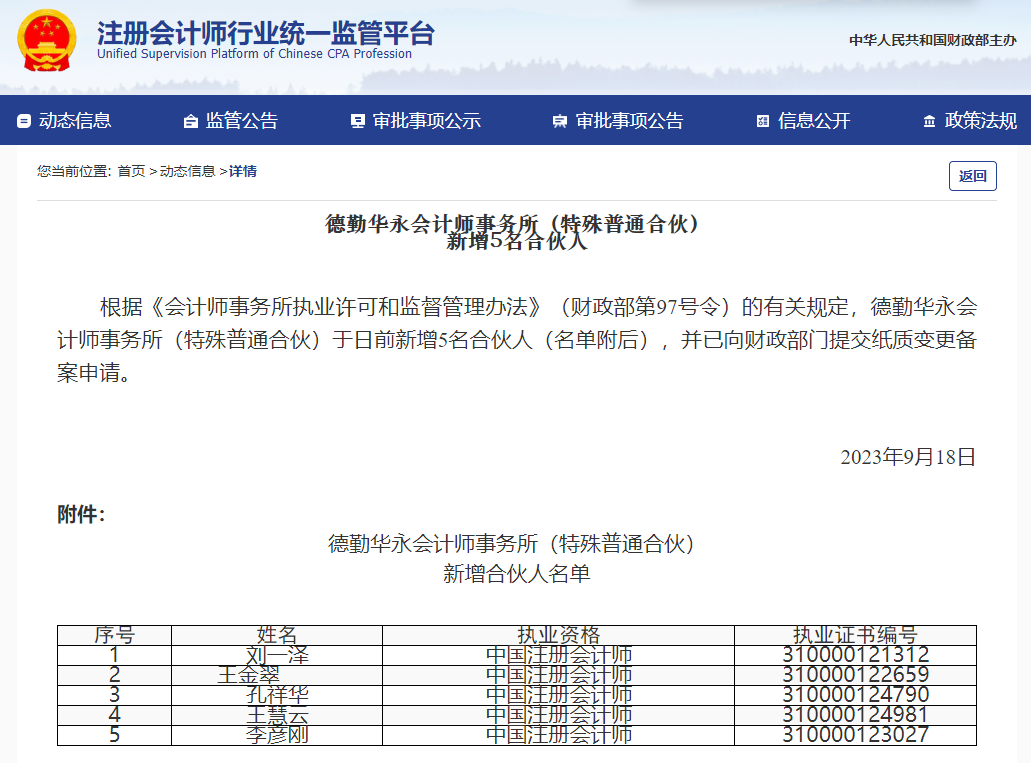Click the 返回 button

click(972, 176)
